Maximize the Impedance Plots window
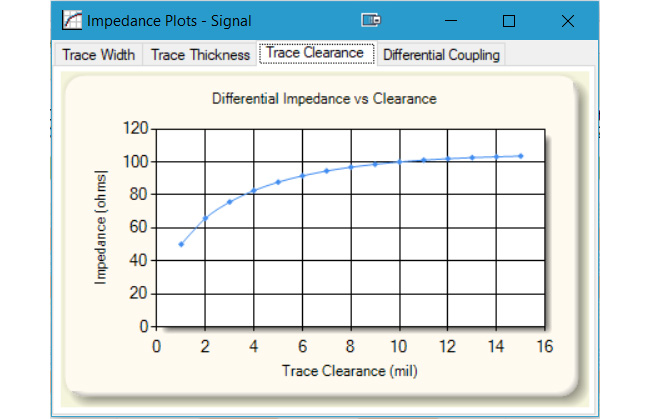Screen dimensions: 650x419 pyautogui.click(x=509, y=21)
